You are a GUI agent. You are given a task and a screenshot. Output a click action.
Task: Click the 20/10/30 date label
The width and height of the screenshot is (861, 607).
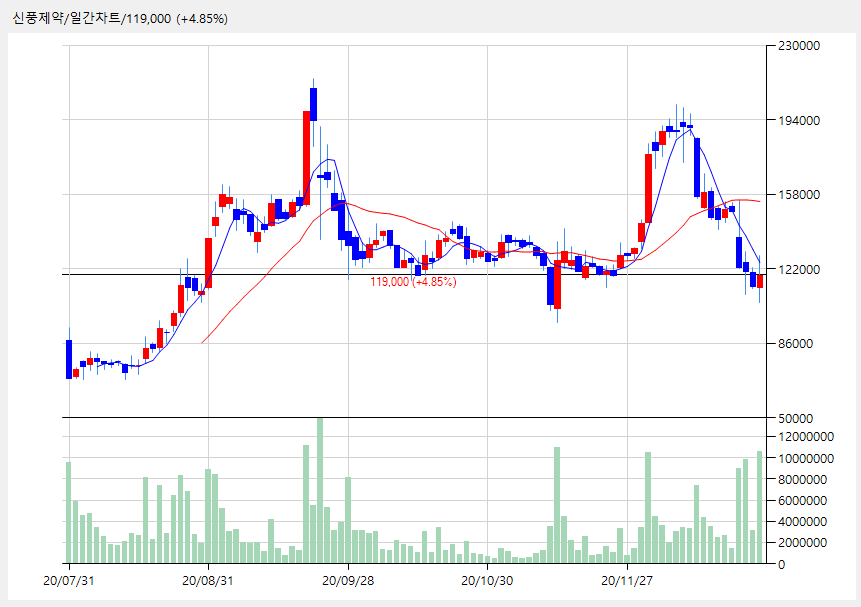(487, 581)
